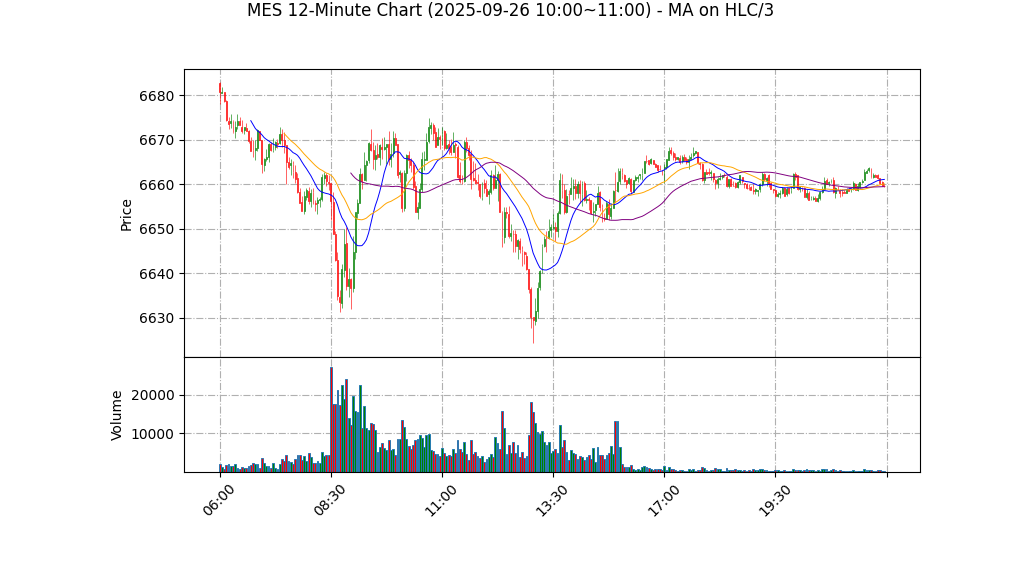Click the 6640 price axis label

(157, 274)
